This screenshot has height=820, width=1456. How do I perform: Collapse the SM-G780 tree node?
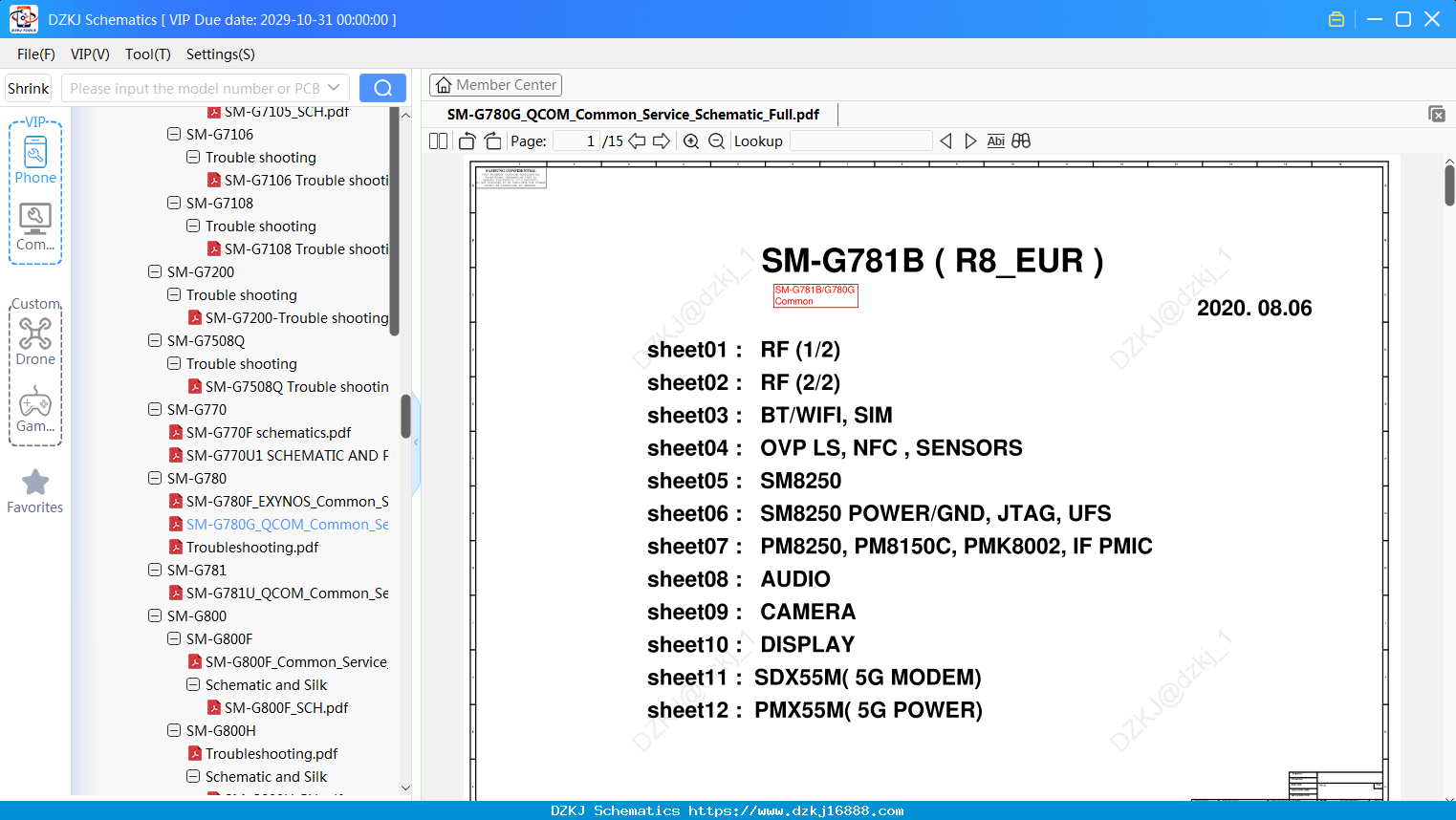click(x=155, y=478)
